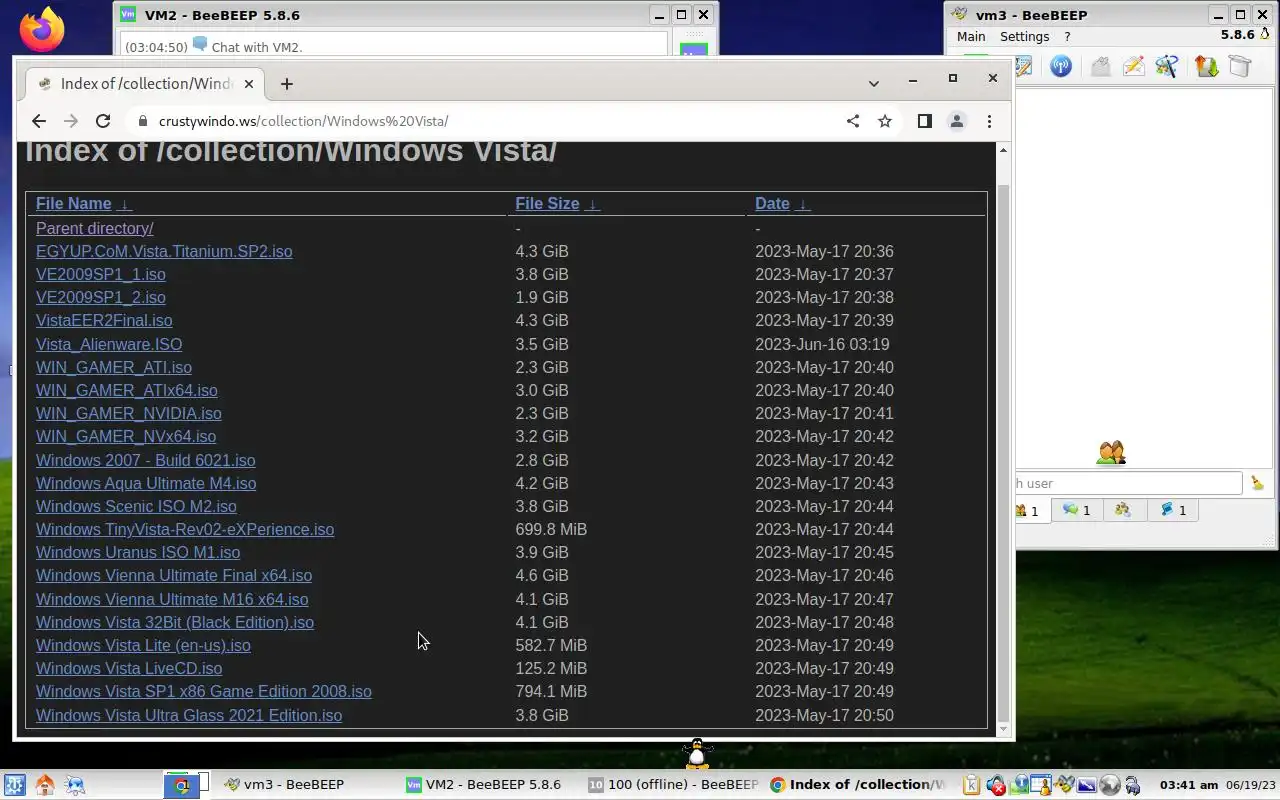Screen dimensions: 1280x800
Task: Open Windows Vienna Ultimate Final x64.iso
Action: 174,575
